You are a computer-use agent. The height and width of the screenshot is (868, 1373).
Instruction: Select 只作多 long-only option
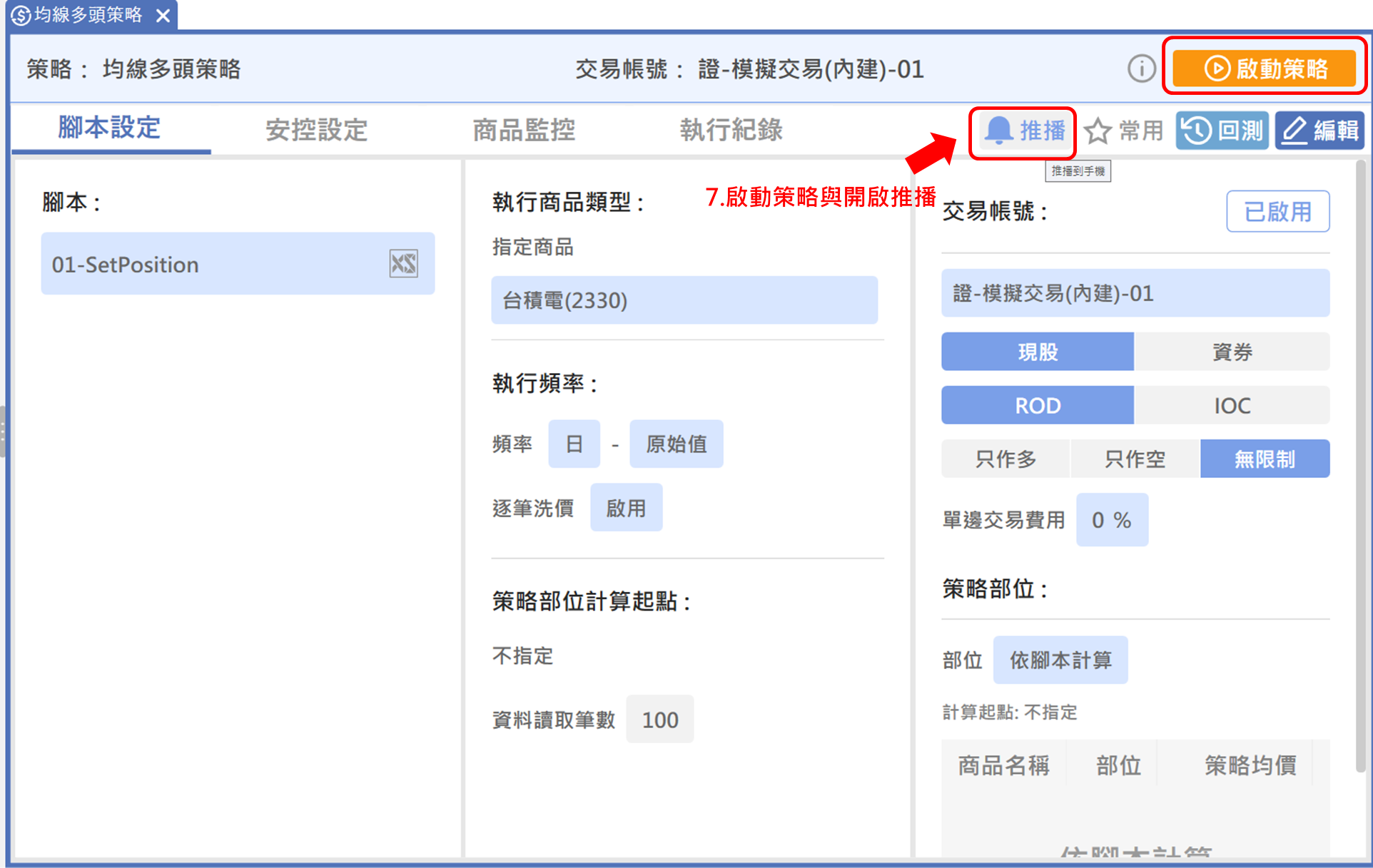[x=1005, y=459]
